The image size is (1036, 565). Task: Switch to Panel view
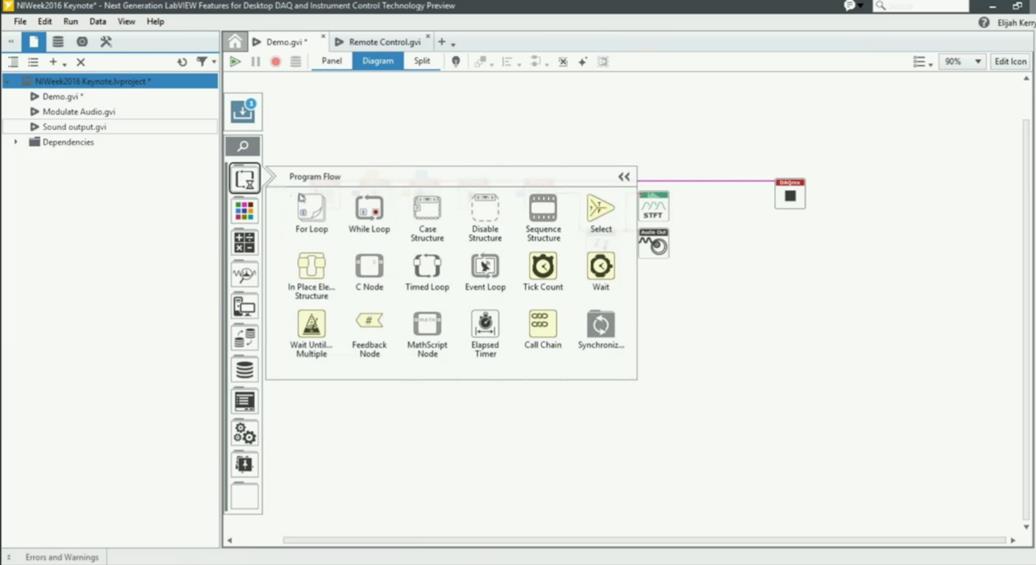click(x=331, y=61)
